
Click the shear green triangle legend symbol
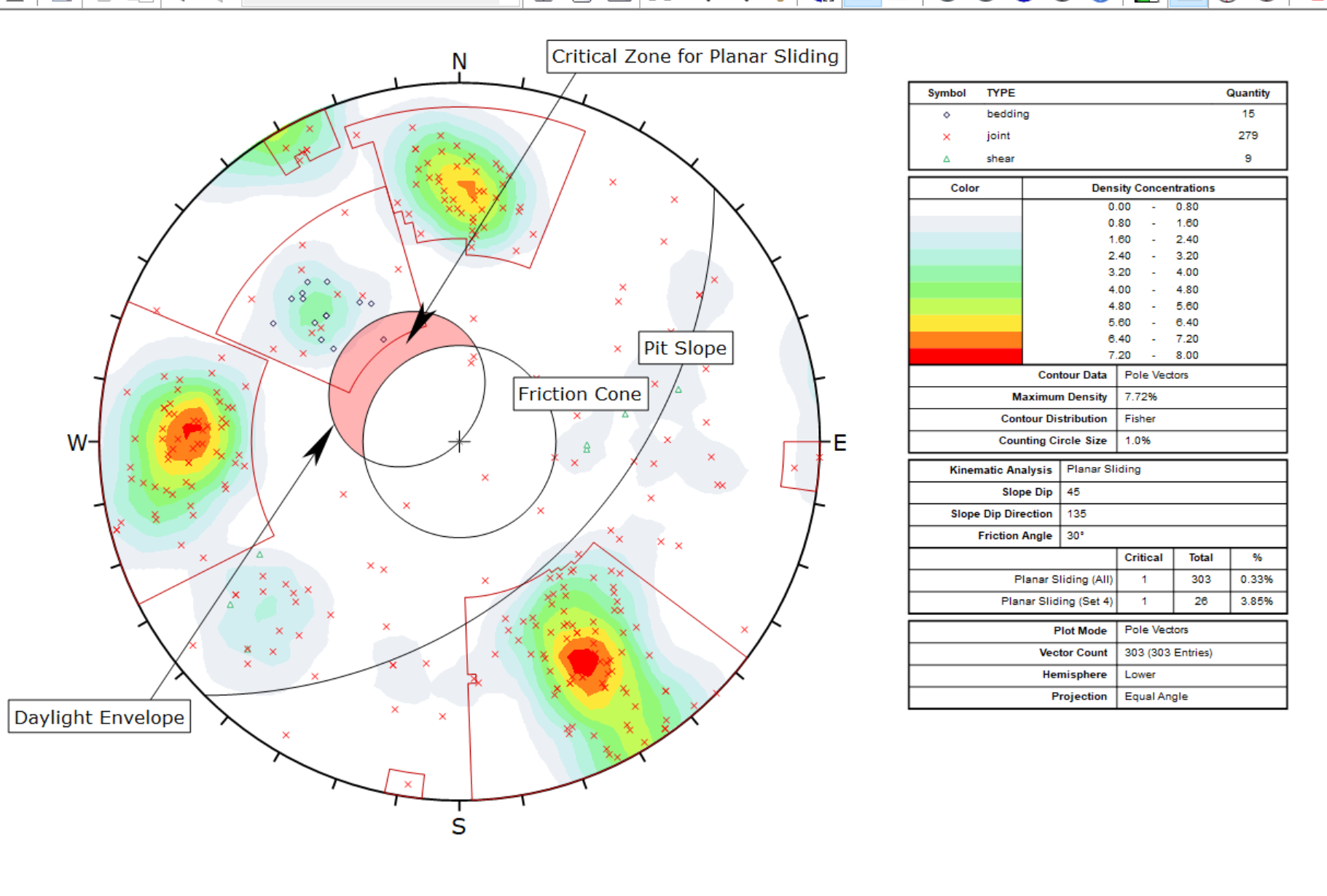pos(946,159)
